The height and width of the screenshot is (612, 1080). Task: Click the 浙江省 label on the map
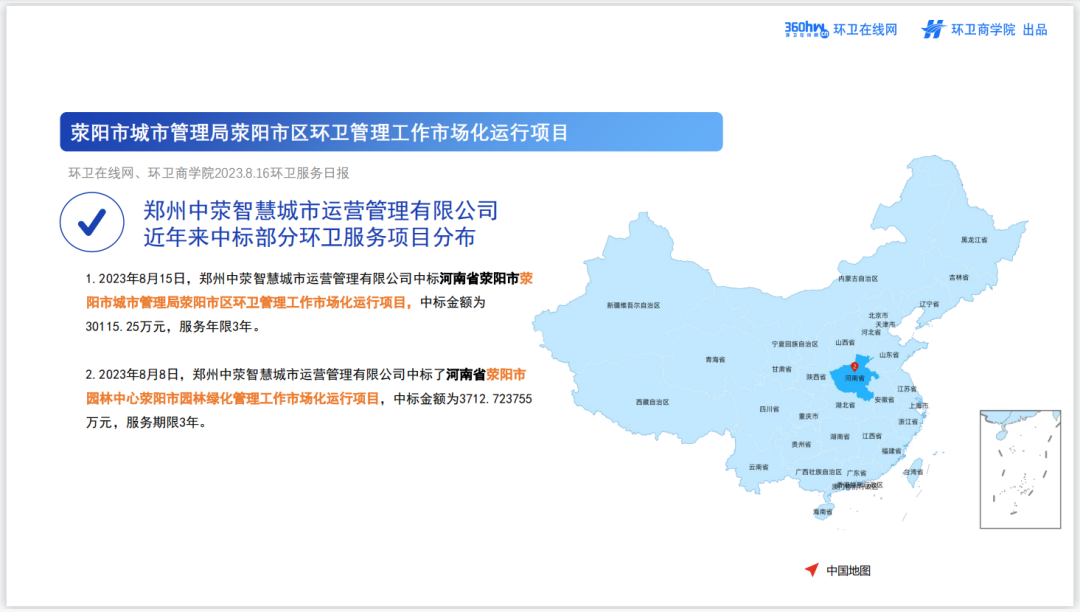908,421
